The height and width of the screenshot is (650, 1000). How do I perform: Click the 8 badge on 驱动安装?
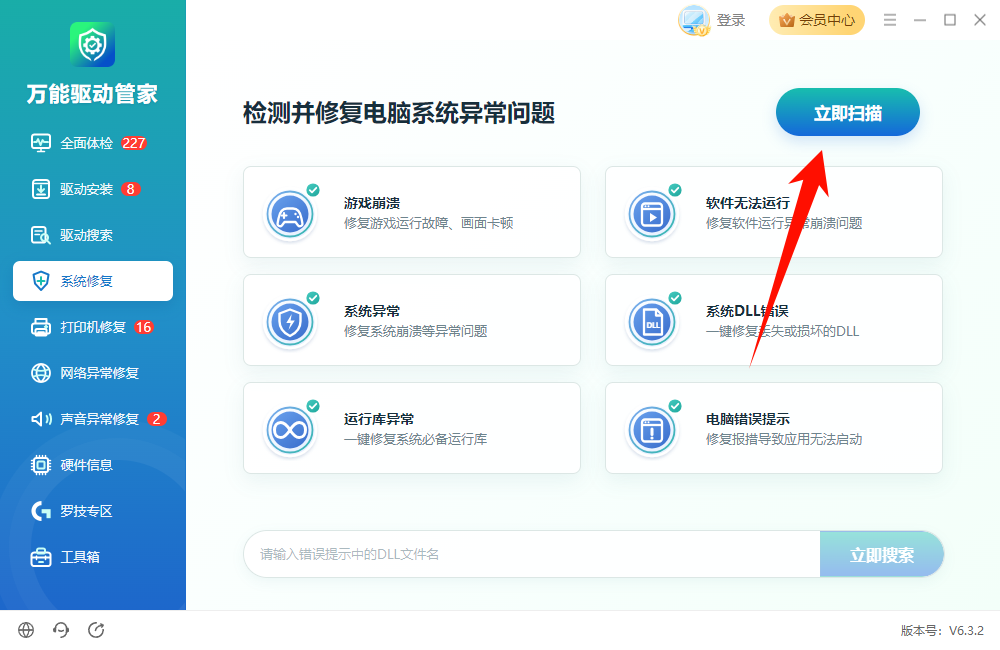(131, 189)
